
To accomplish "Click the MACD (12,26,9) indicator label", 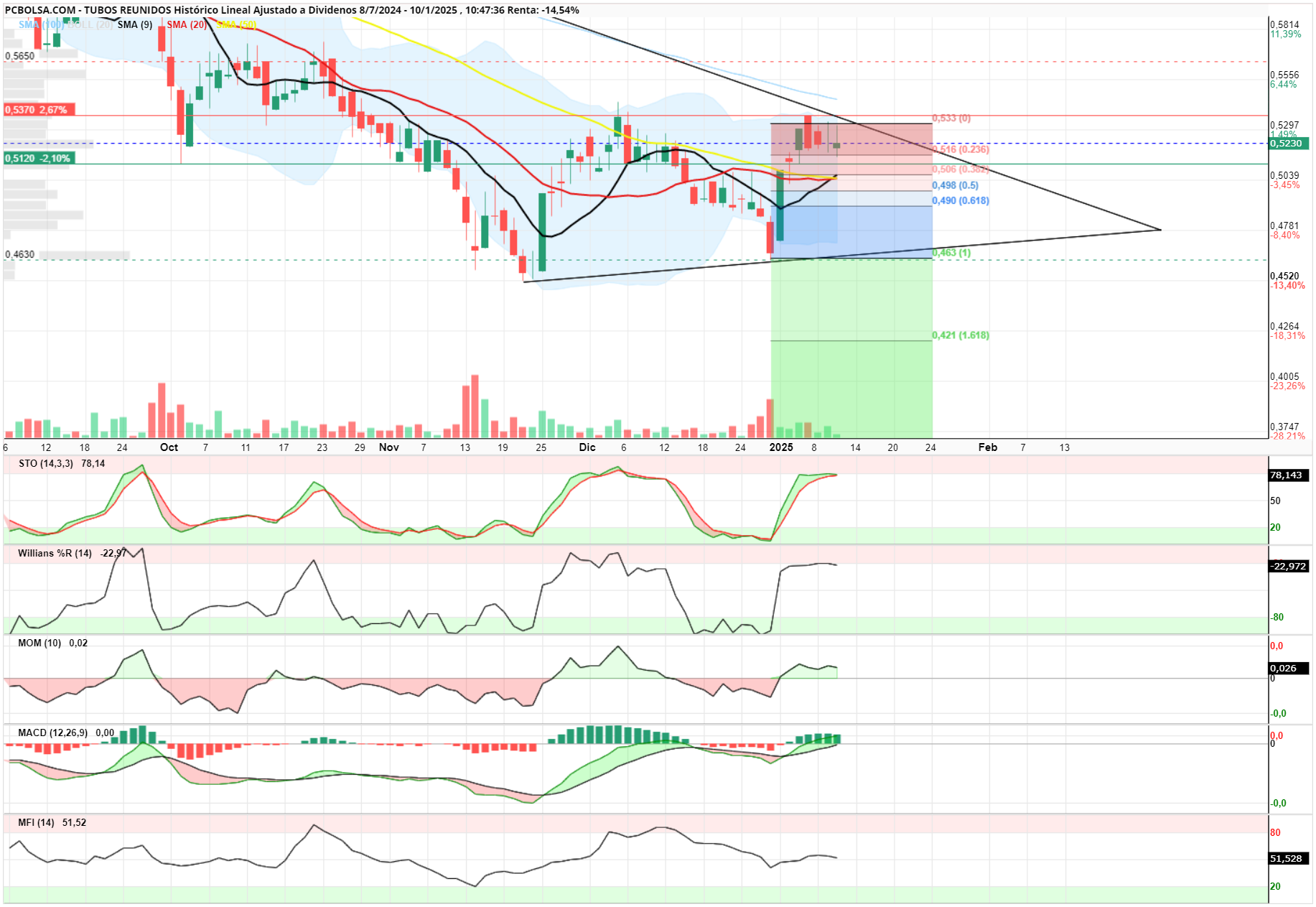I will (53, 732).
